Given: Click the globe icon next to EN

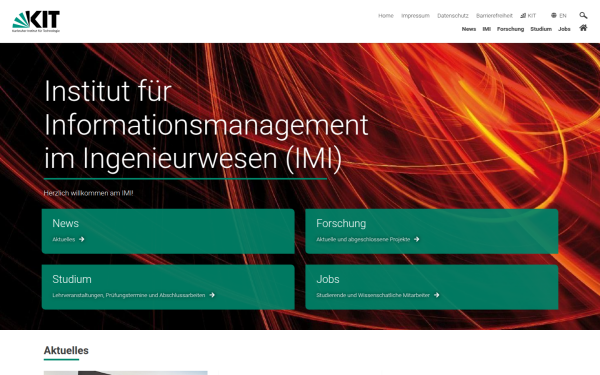Looking at the screenshot, I should [x=554, y=15].
